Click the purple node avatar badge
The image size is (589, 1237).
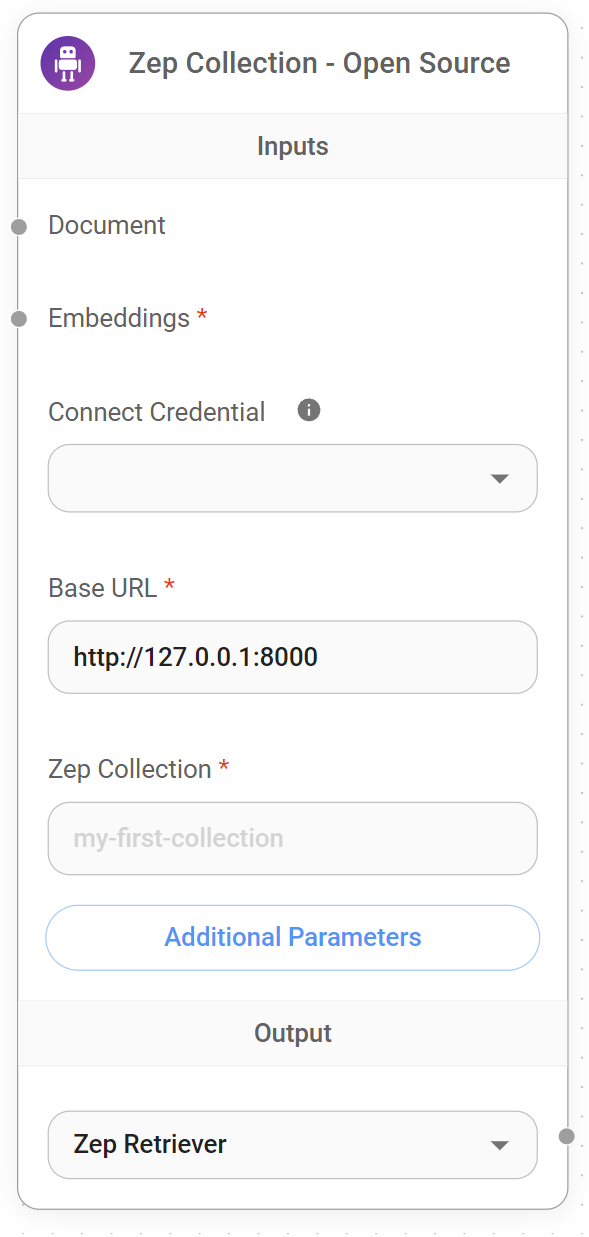66,62
